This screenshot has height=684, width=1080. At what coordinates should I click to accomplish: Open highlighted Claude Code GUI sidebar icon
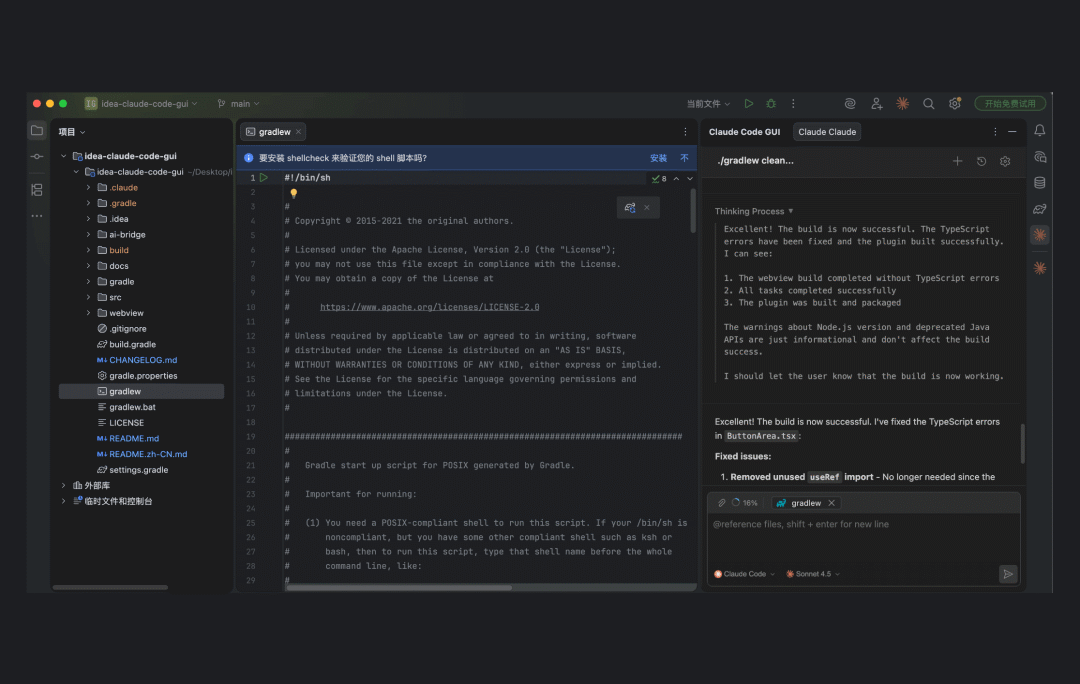(x=1039, y=235)
